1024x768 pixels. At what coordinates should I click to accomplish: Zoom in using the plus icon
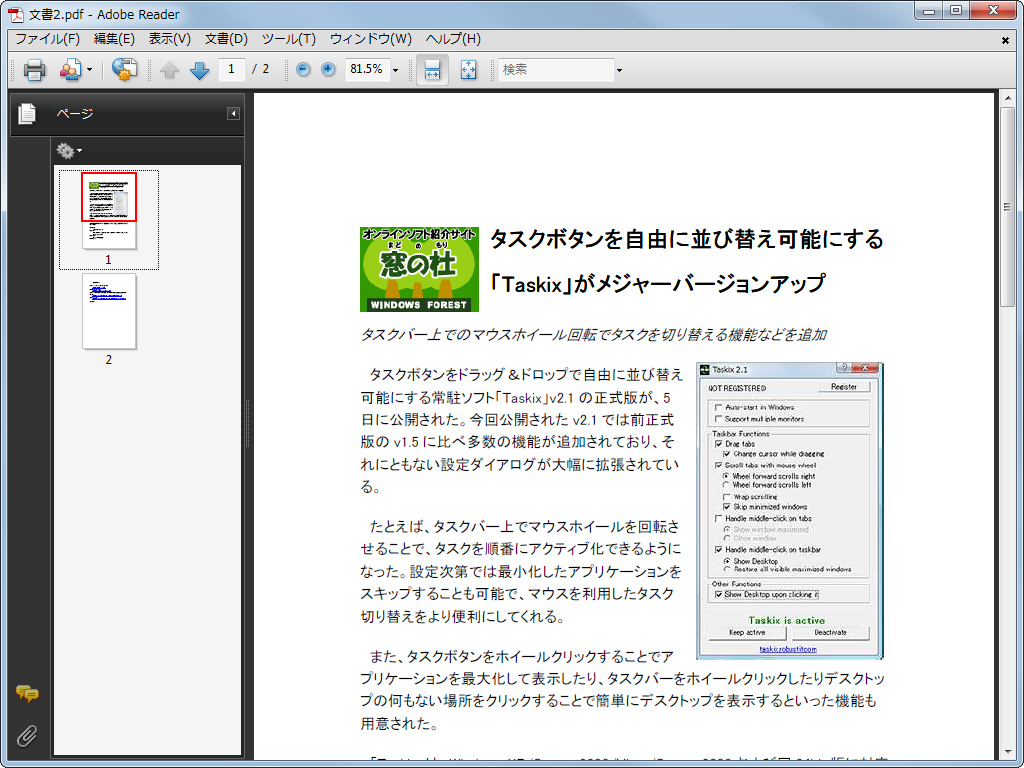click(329, 70)
